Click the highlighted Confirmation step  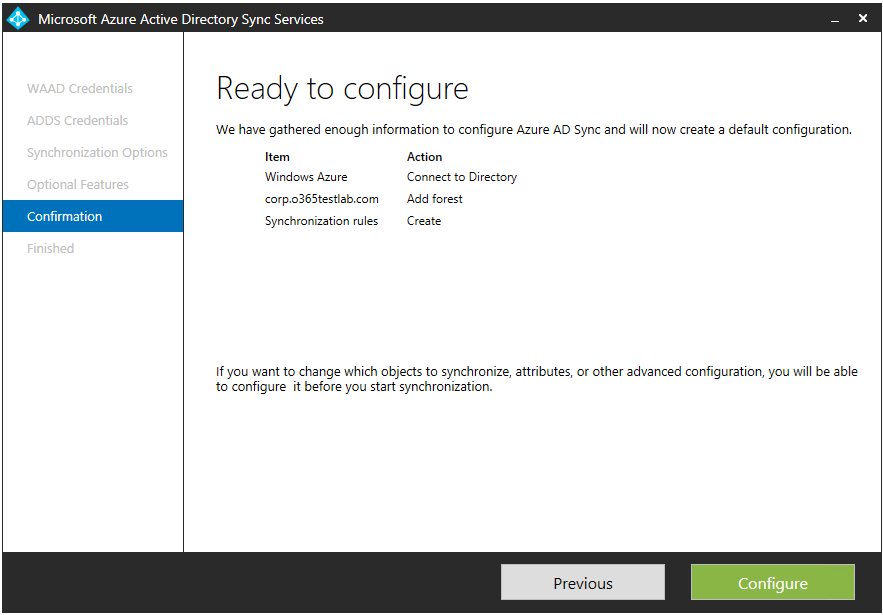pos(93,216)
